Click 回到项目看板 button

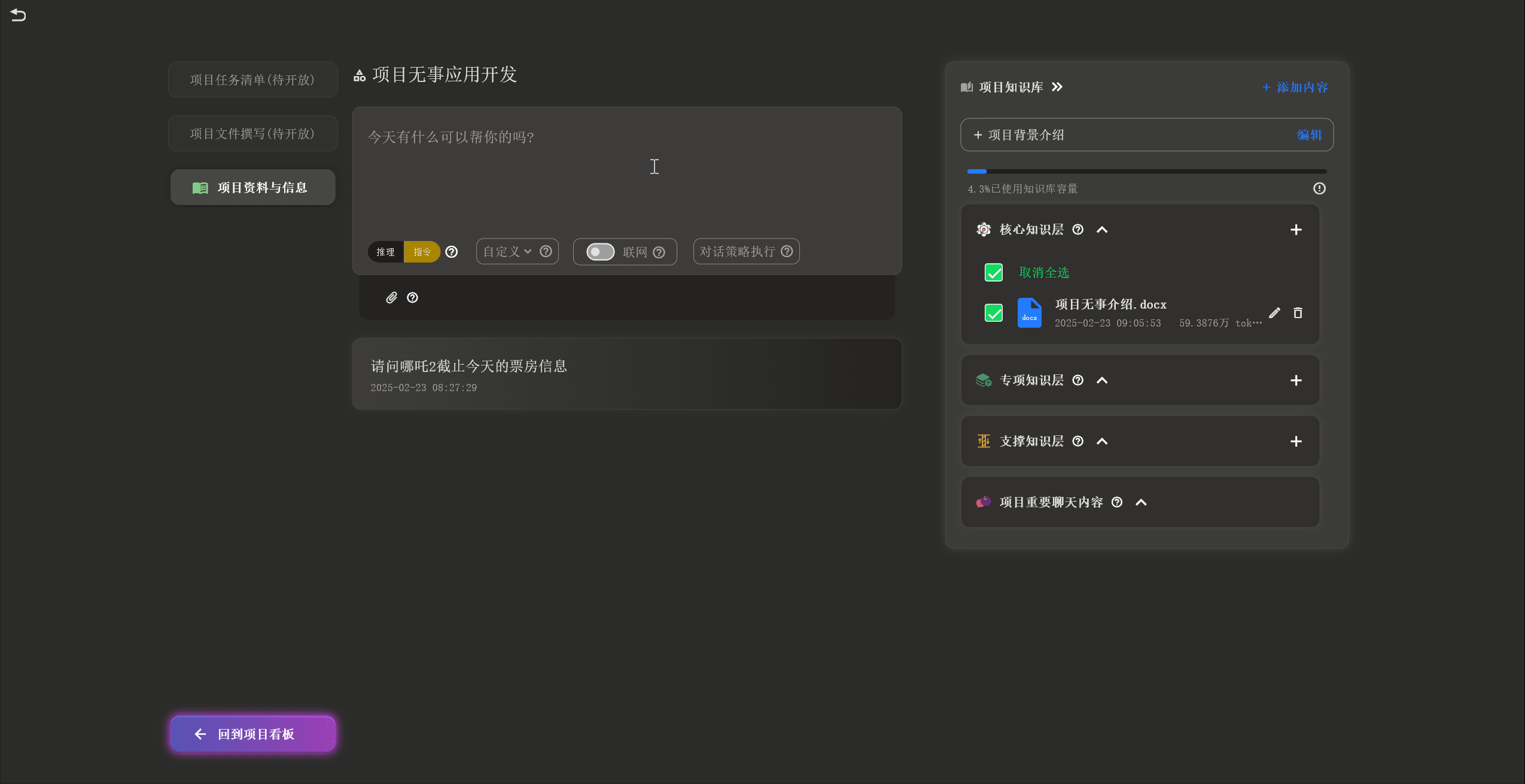coord(252,734)
